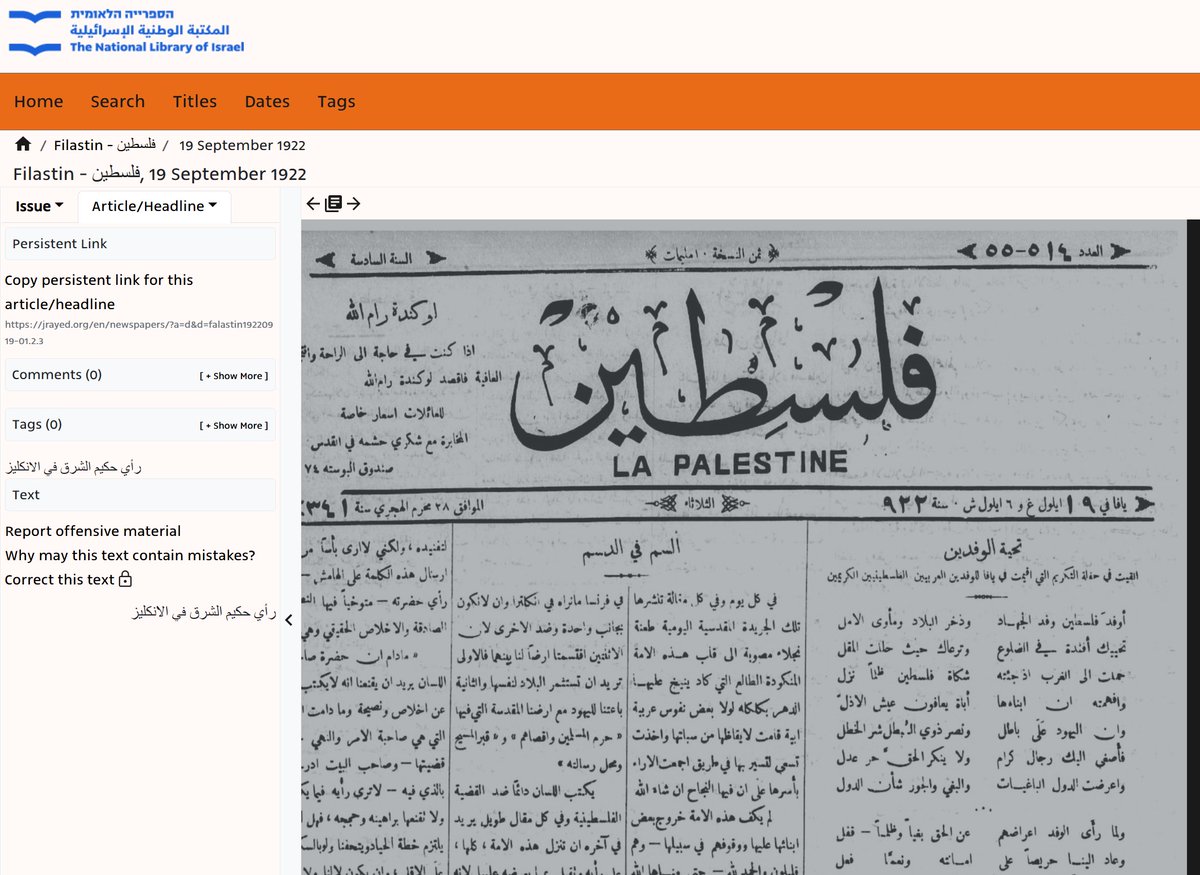Screen dimensions: 1200x875
Task: Select the Persistent Link section header
Action: pyautogui.click(x=140, y=244)
